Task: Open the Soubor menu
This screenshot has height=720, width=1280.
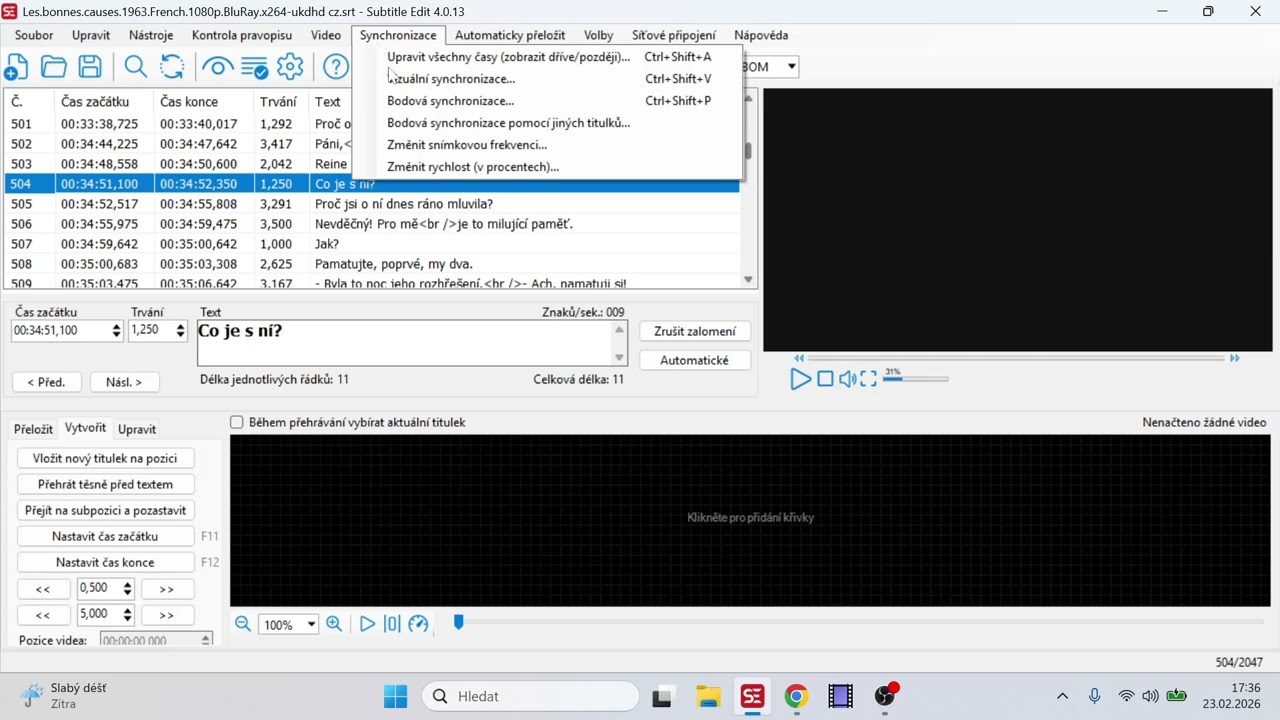Action: click(34, 35)
